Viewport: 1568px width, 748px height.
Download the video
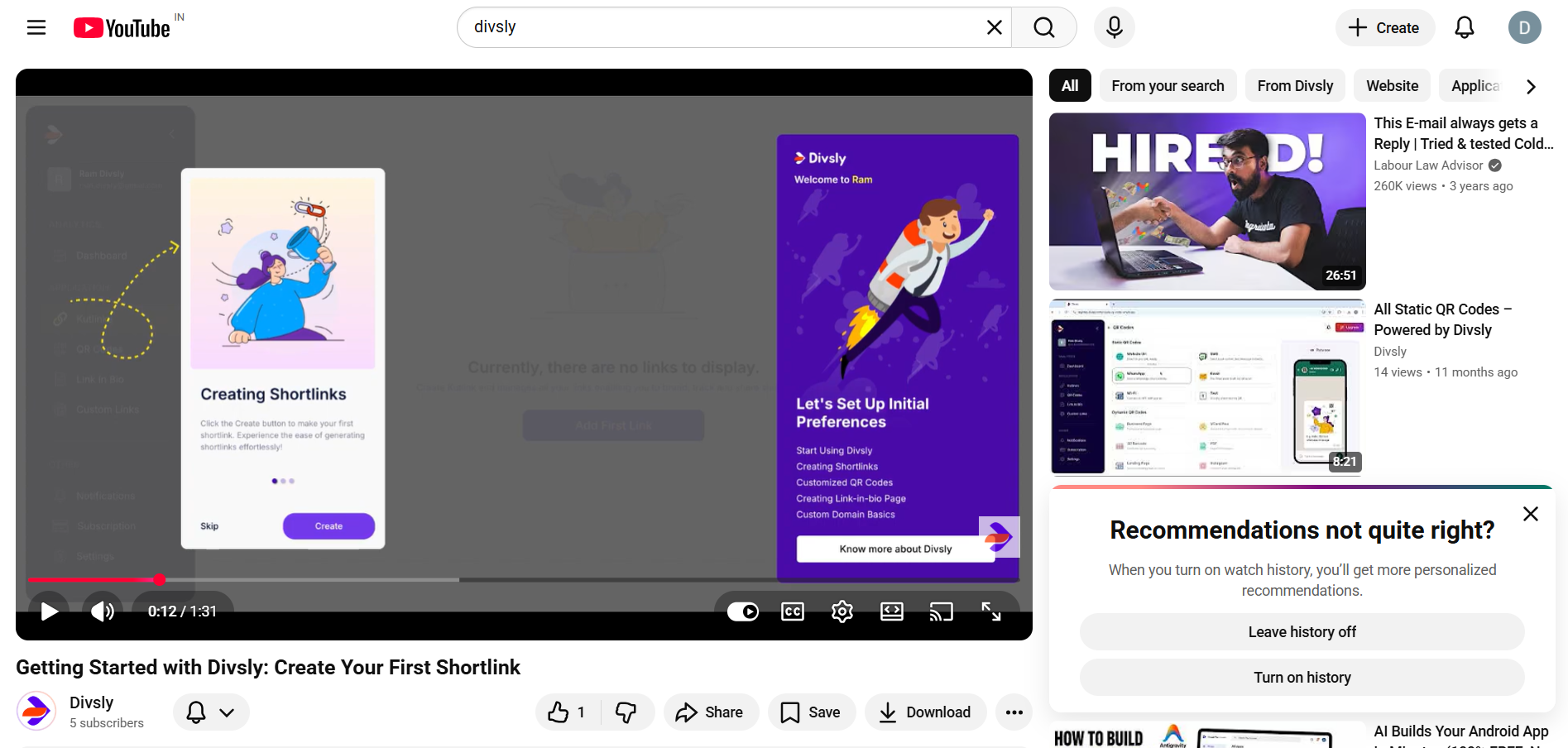point(926,712)
